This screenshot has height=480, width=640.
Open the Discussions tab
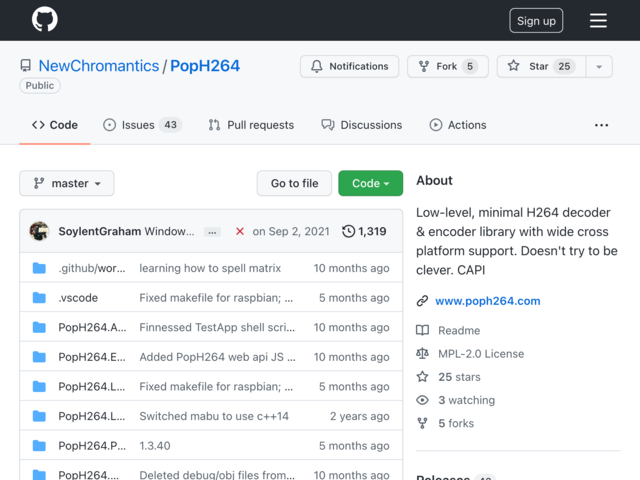point(362,125)
